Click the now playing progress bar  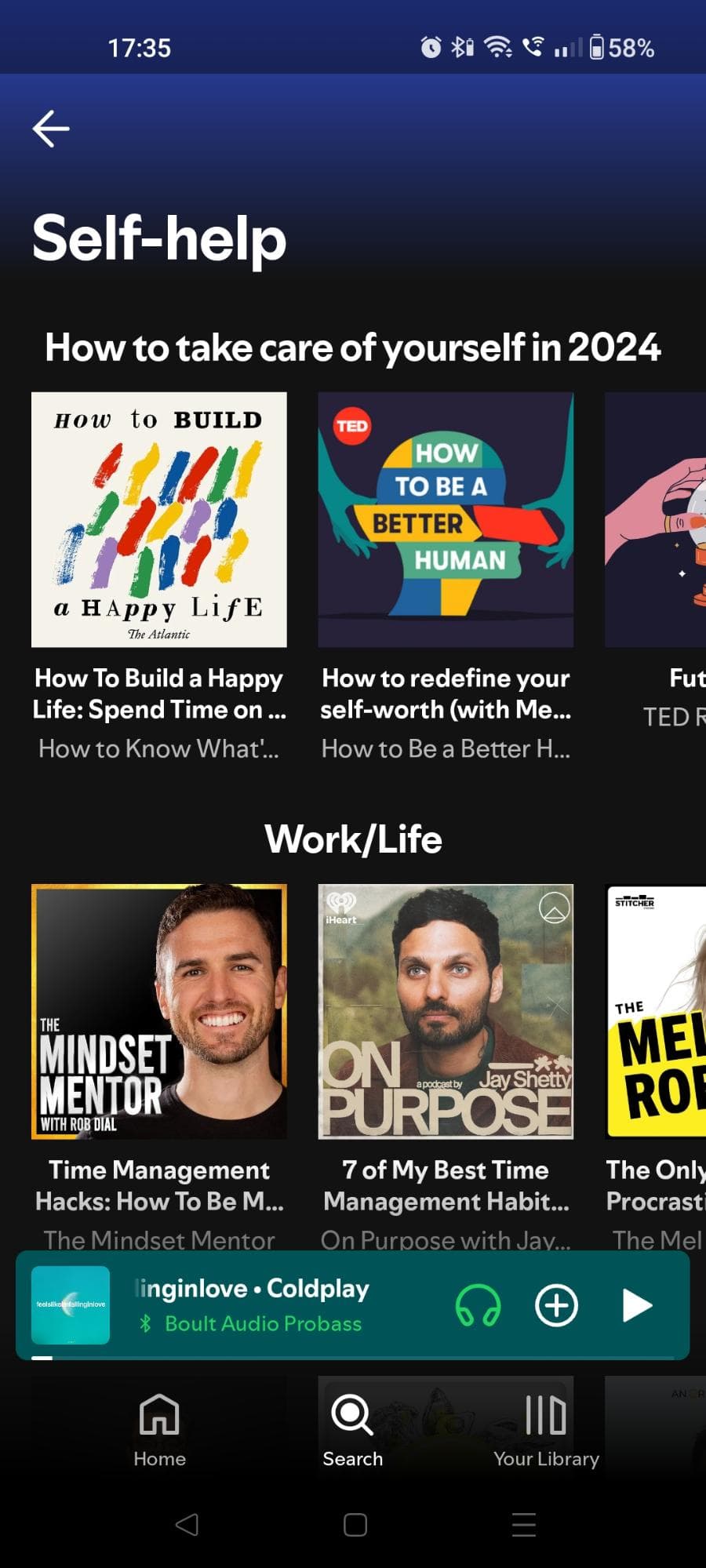(x=353, y=1357)
